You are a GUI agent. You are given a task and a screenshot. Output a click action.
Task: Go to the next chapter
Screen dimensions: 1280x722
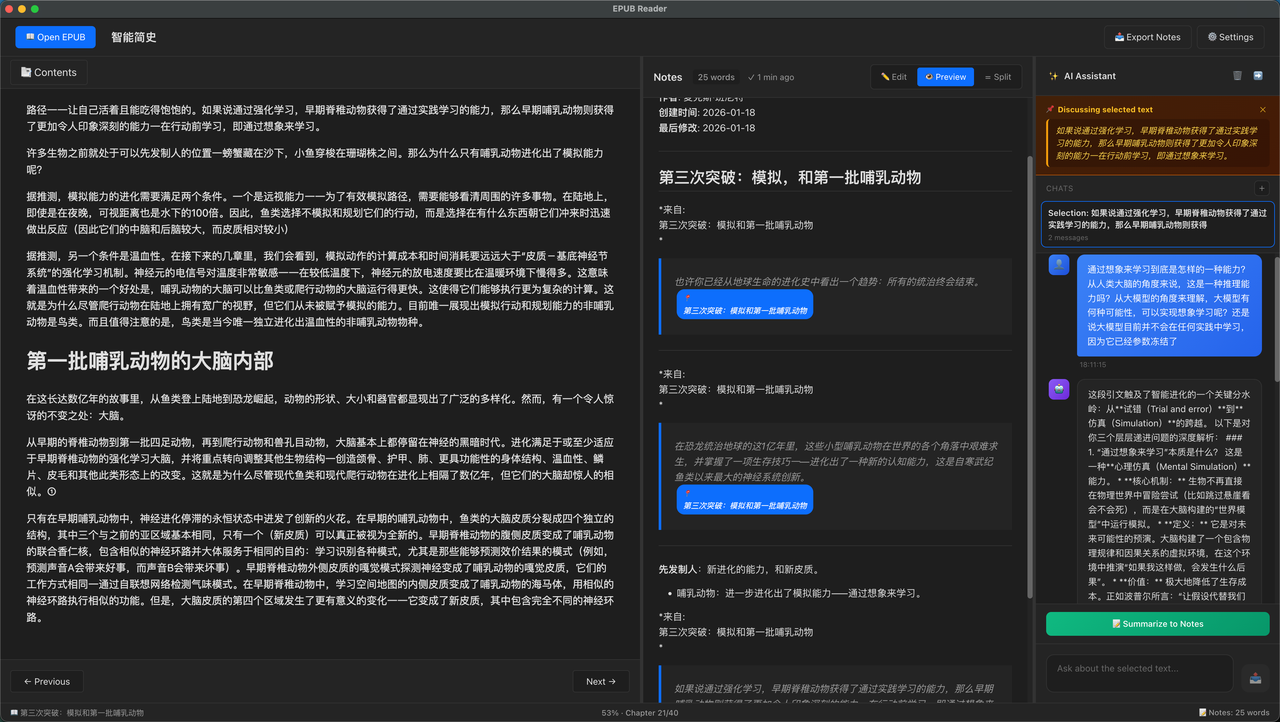click(601, 681)
